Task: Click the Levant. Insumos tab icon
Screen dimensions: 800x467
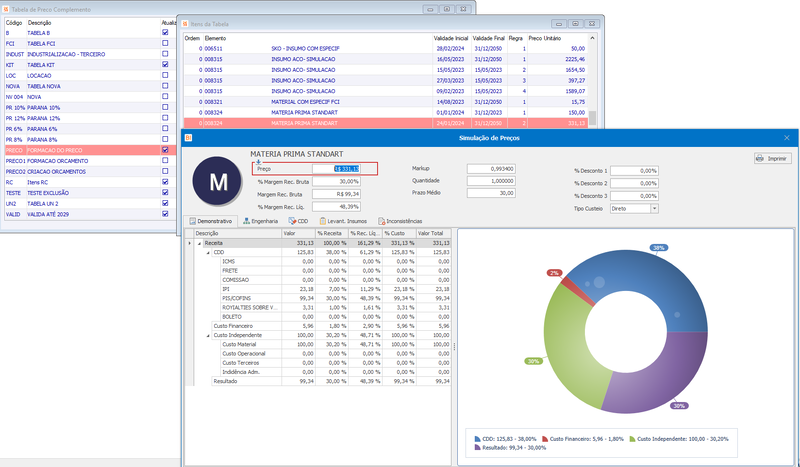Action: (x=322, y=221)
